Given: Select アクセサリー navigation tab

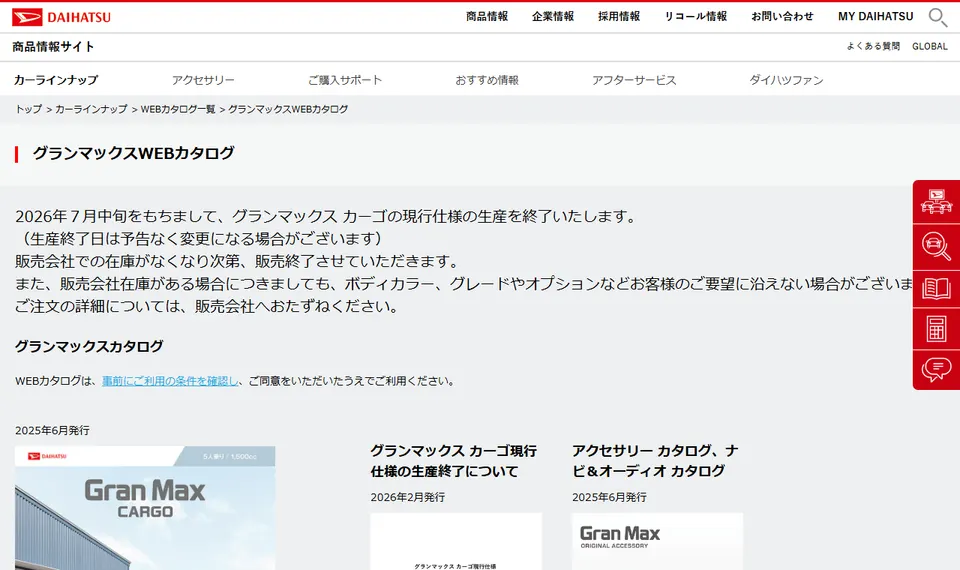Looking at the screenshot, I should pos(203,80).
